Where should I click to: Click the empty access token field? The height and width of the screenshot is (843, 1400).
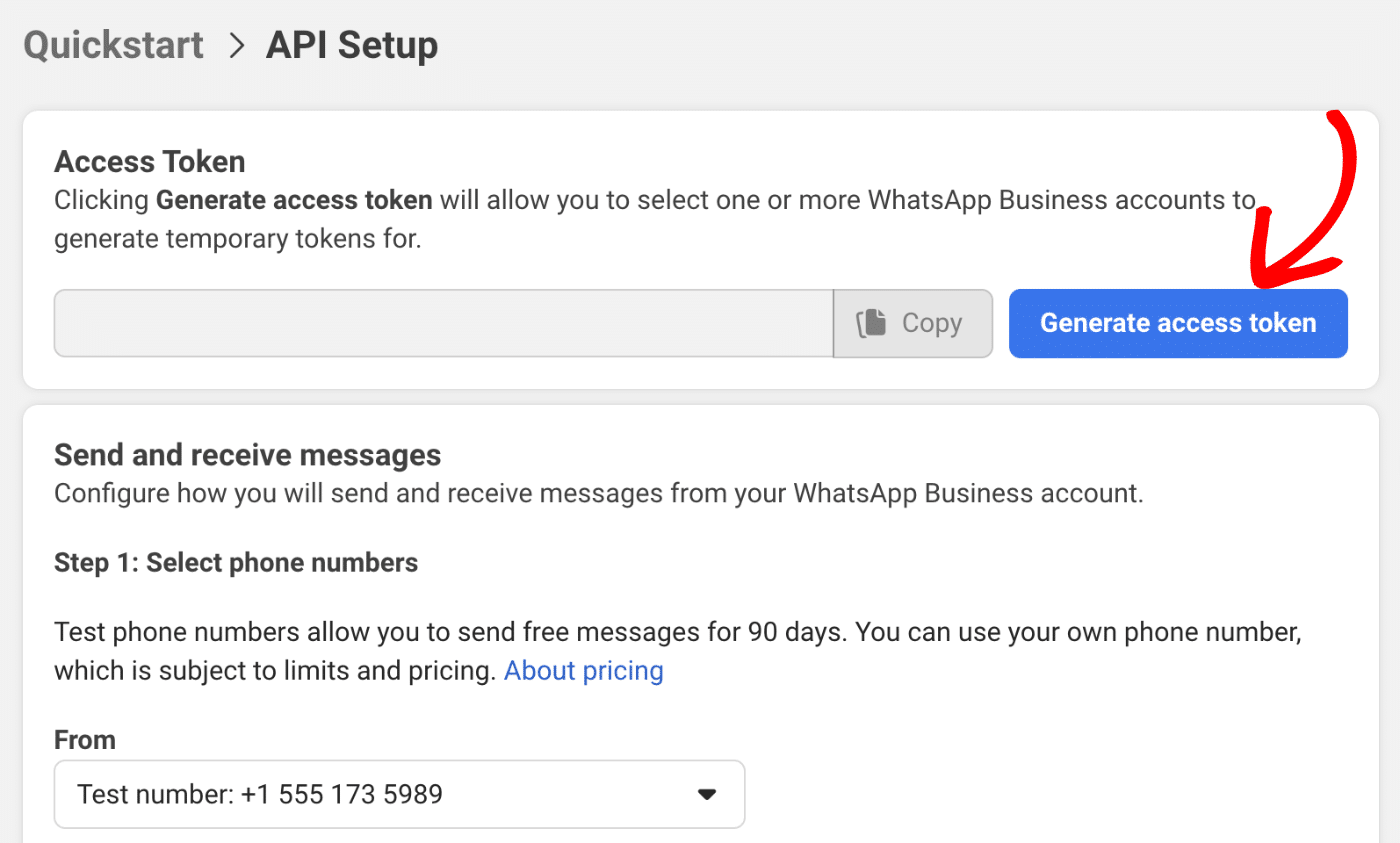[x=443, y=323]
